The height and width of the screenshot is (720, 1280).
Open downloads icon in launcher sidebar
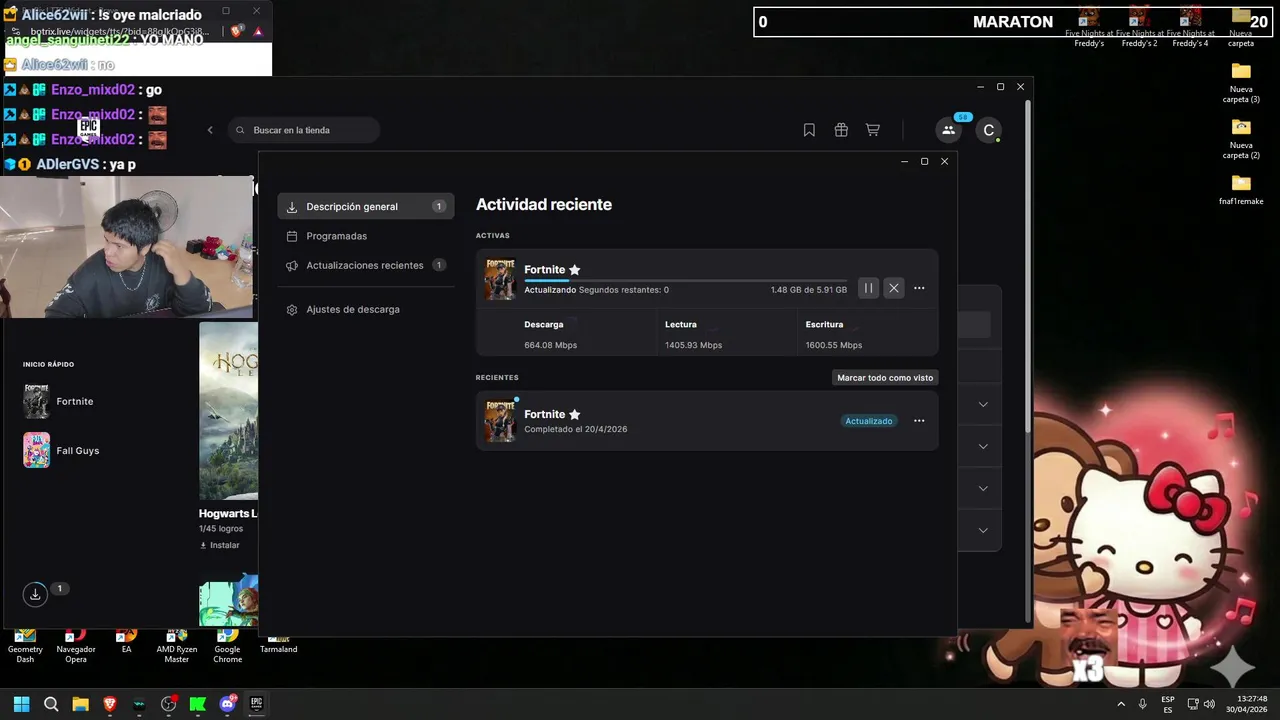pos(35,594)
